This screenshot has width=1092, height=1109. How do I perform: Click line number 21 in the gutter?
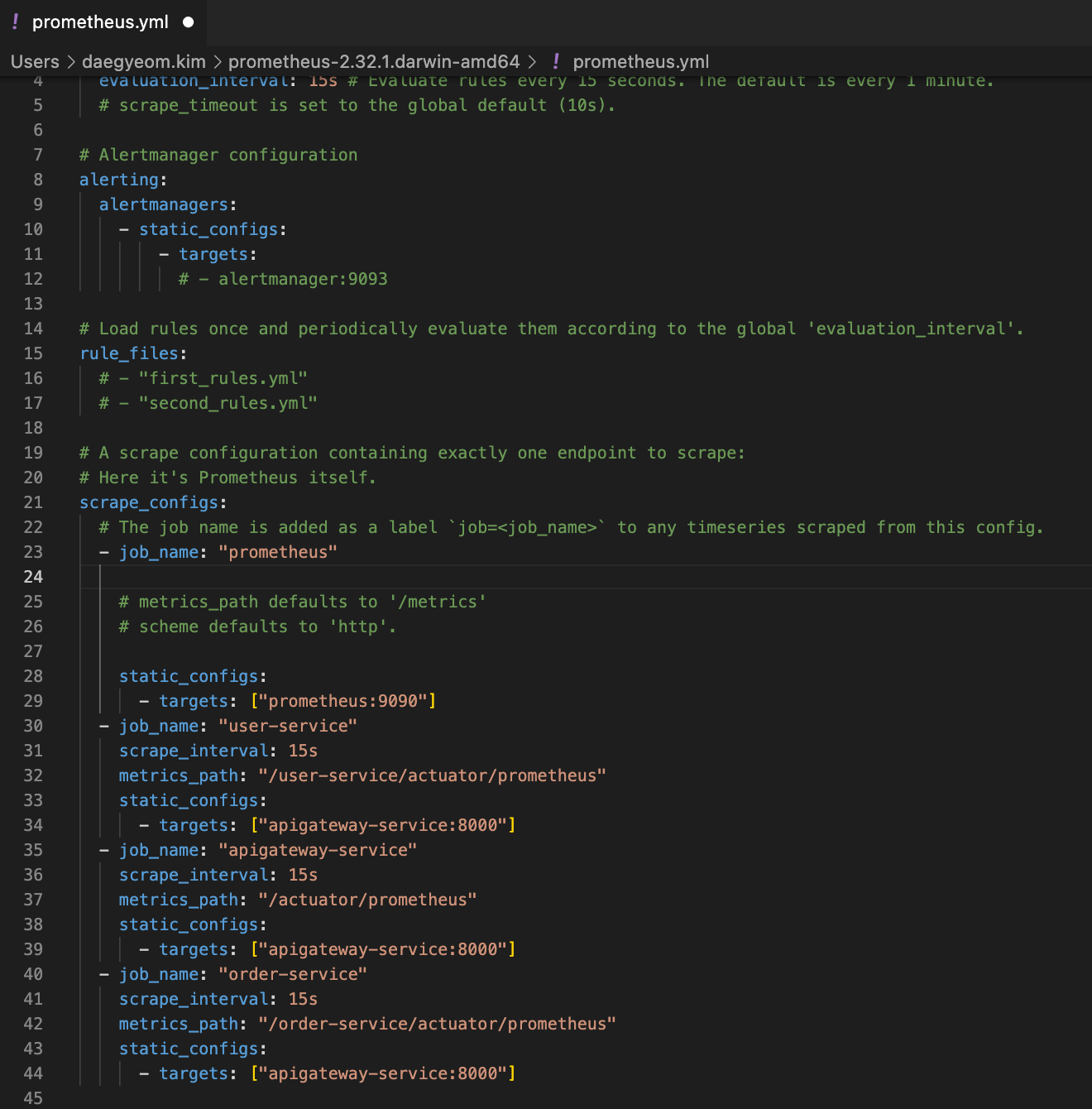click(33, 502)
